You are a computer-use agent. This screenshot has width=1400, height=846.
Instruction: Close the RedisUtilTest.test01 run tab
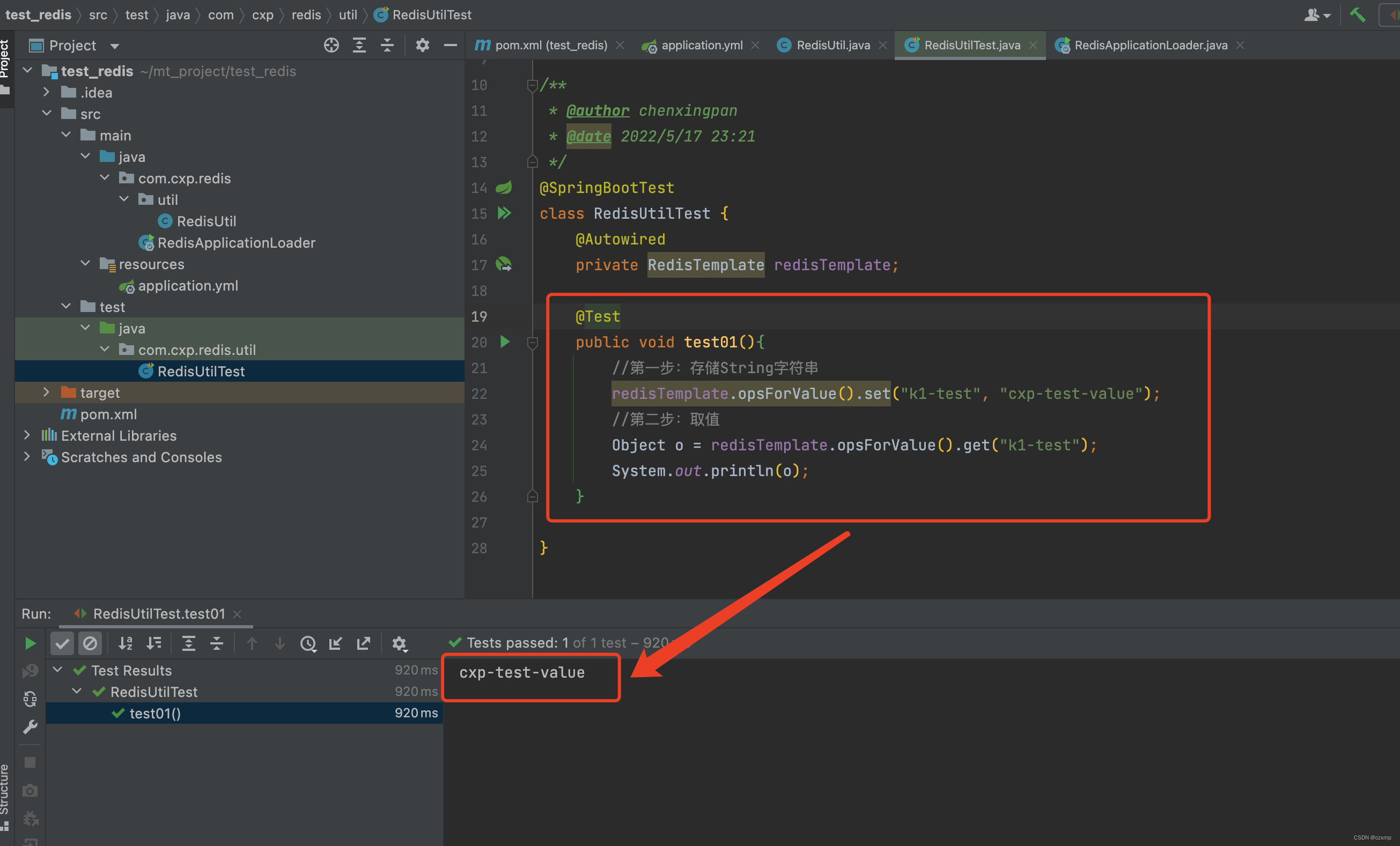238,614
